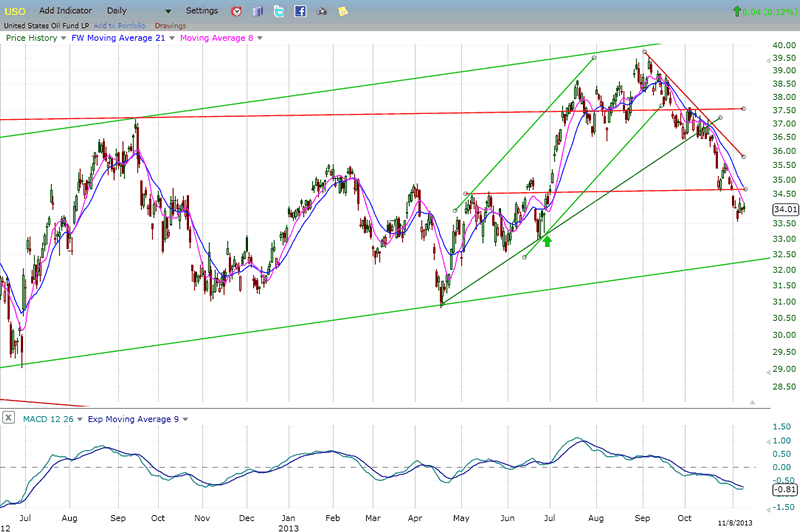Image resolution: width=800 pixels, height=532 pixels.
Task: Click the green buy arrow marker on chart
Action: (547, 240)
